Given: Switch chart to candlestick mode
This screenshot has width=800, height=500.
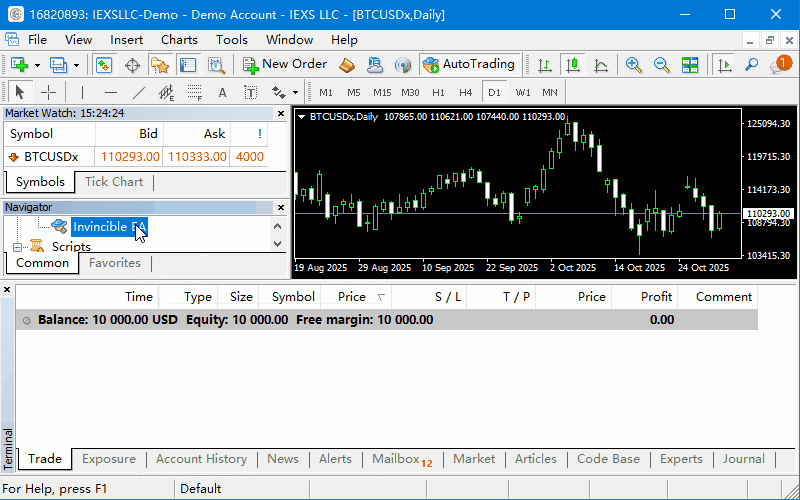Looking at the screenshot, I should tap(572, 65).
